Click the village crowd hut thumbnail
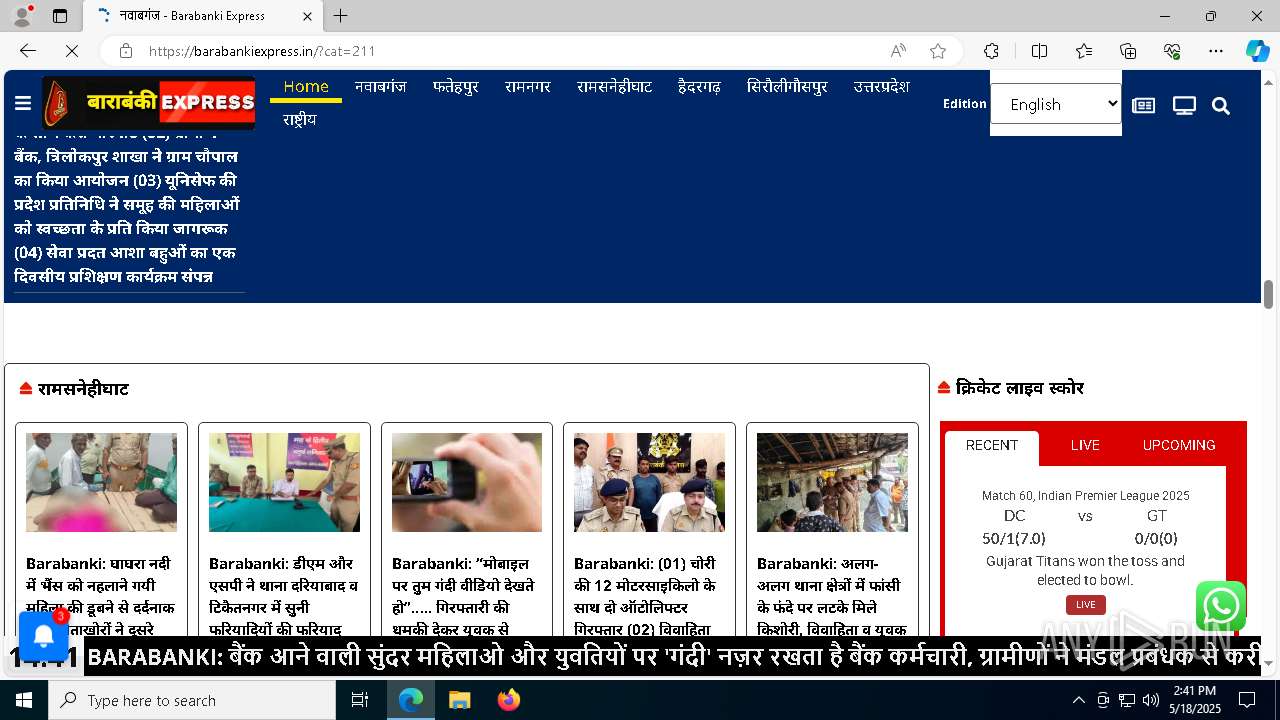 pyautogui.click(x=832, y=482)
